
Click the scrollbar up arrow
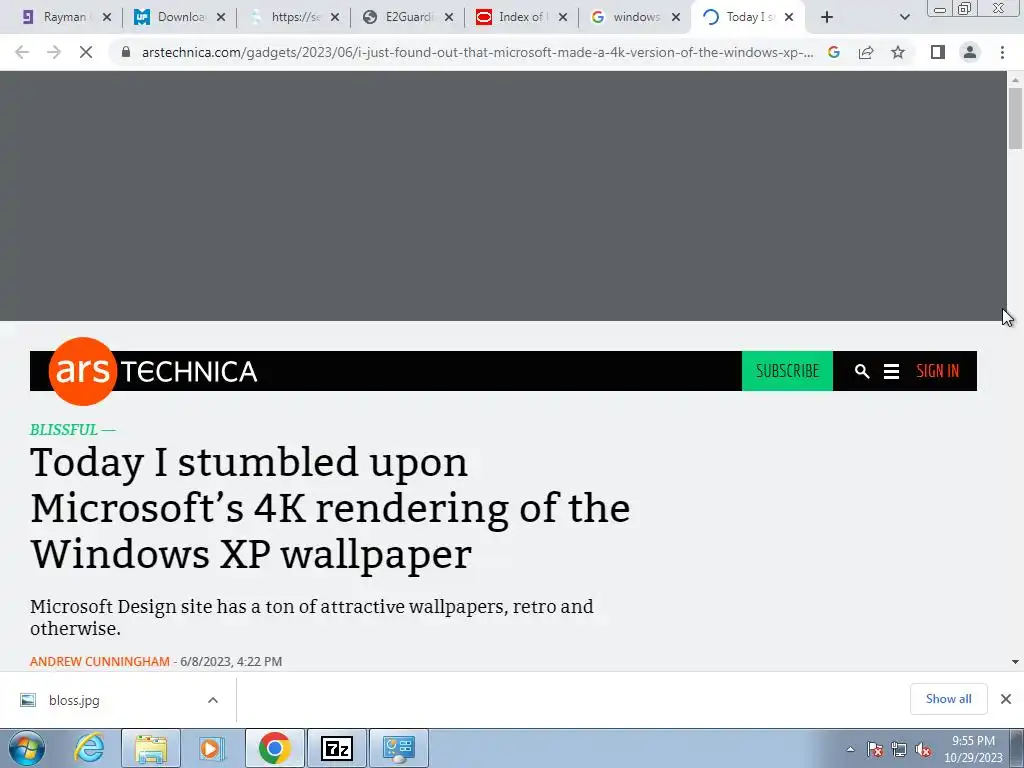(1015, 80)
